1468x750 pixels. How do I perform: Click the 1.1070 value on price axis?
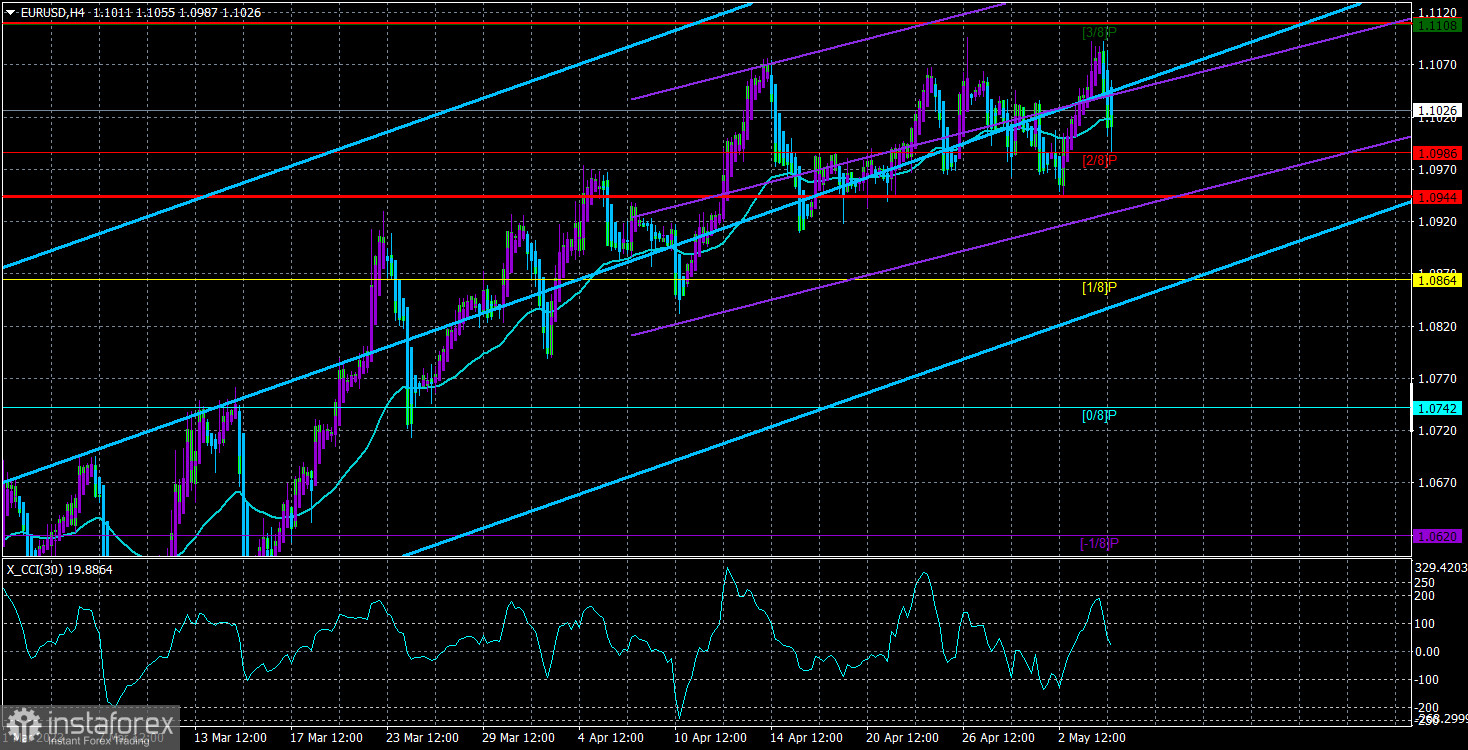point(1436,65)
